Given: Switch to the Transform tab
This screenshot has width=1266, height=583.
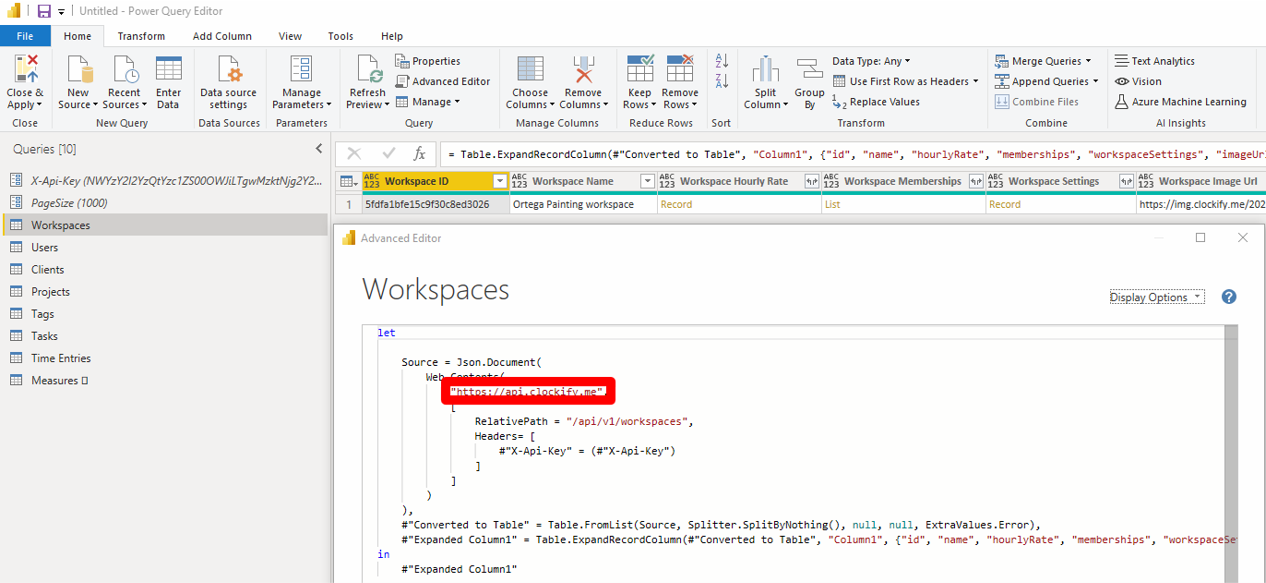Looking at the screenshot, I should pyautogui.click(x=141, y=36).
